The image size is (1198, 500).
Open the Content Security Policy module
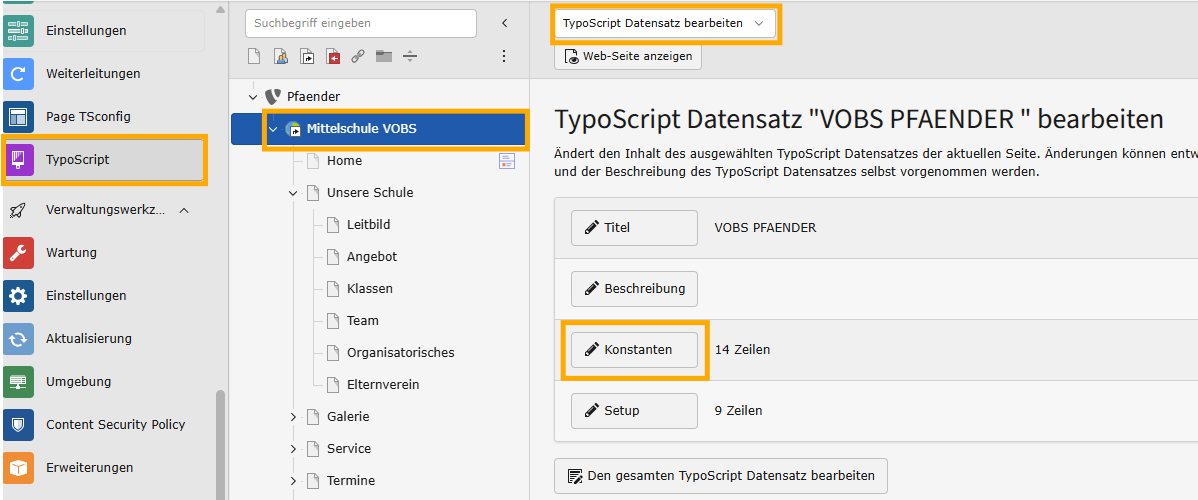[x=115, y=425]
